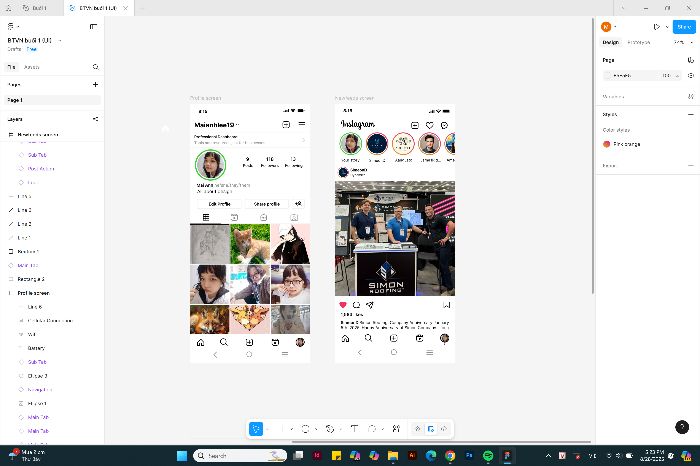The image size is (700, 466).
Task: Collapse all layers icon
Action: [95, 119]
